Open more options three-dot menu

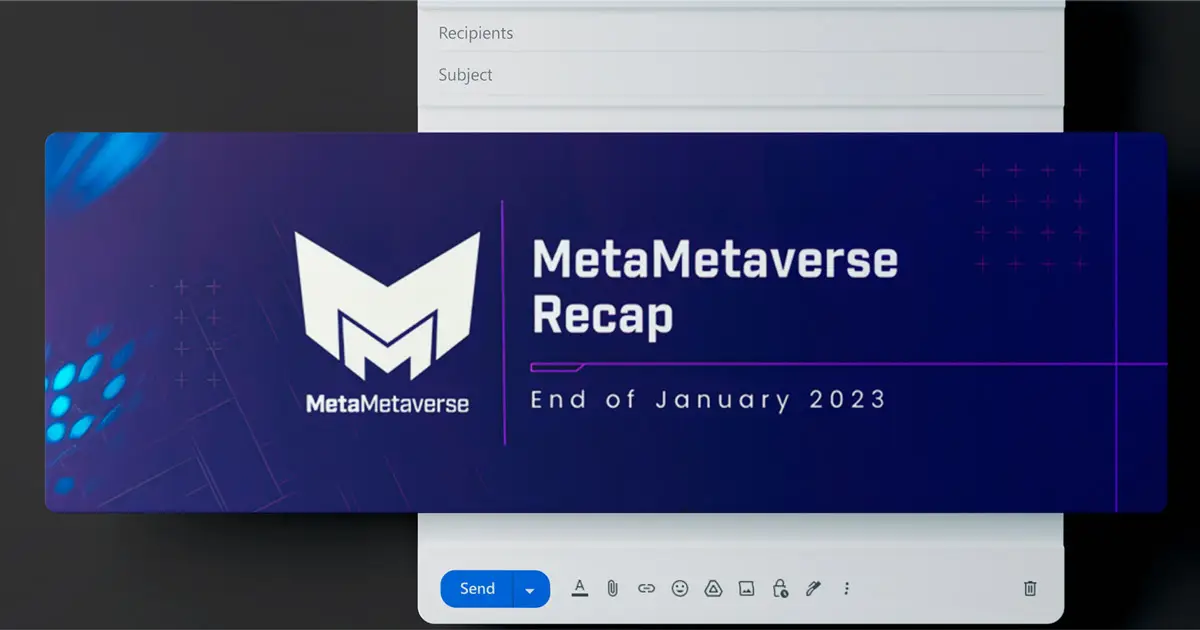(846, 588)
